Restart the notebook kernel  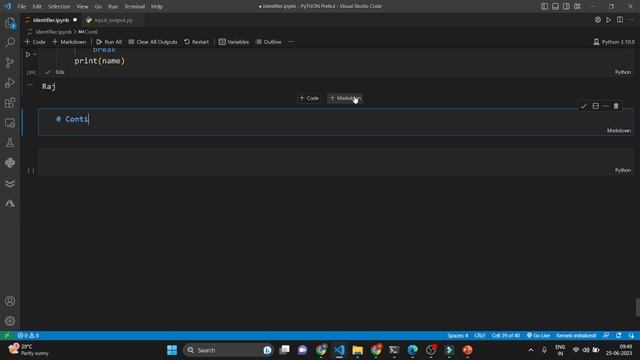196,42
